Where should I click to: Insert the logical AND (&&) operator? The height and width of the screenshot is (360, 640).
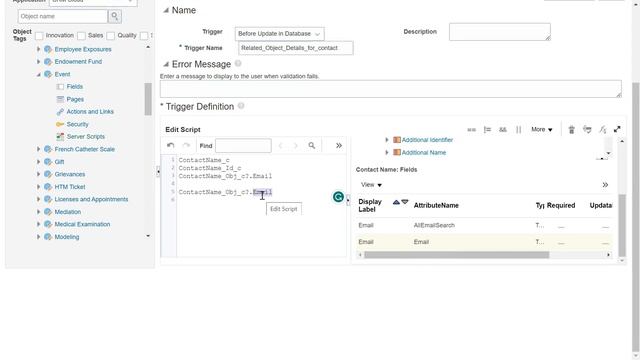pos(502,129)
